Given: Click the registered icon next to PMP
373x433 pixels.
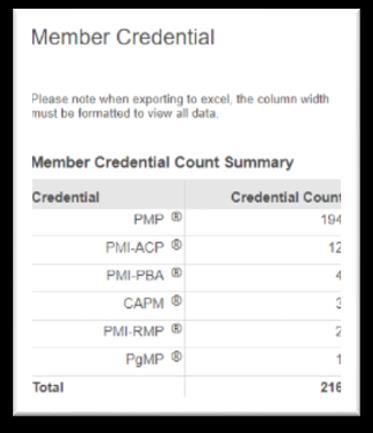Looking at the screenshot, I should pos(177,217).
